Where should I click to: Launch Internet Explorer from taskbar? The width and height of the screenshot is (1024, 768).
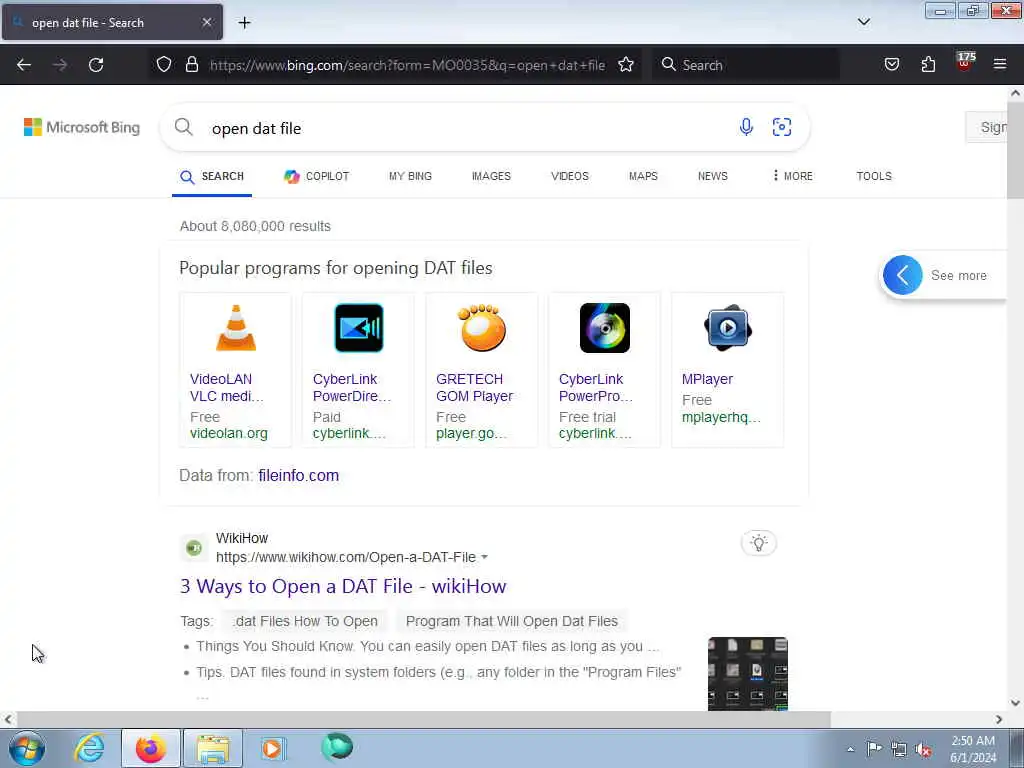(x=89, y=748)
